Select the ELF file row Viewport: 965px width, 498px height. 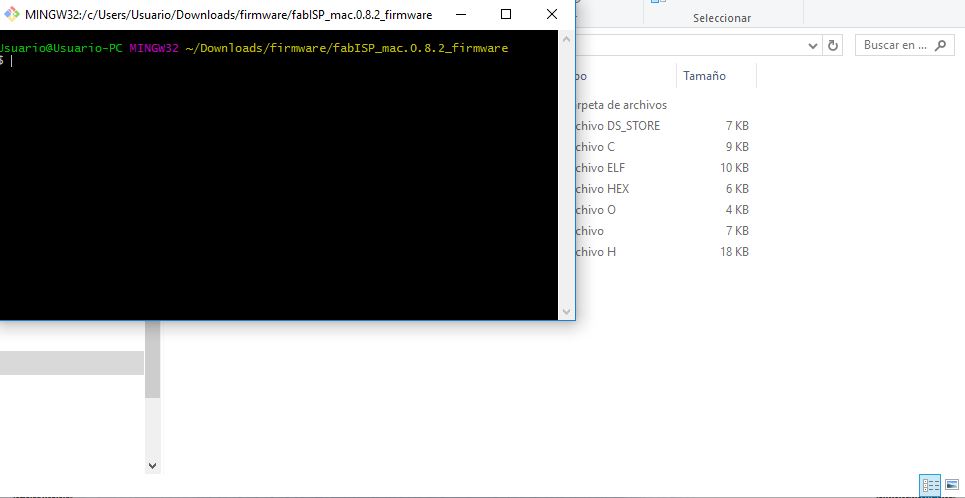click(662, 167)
